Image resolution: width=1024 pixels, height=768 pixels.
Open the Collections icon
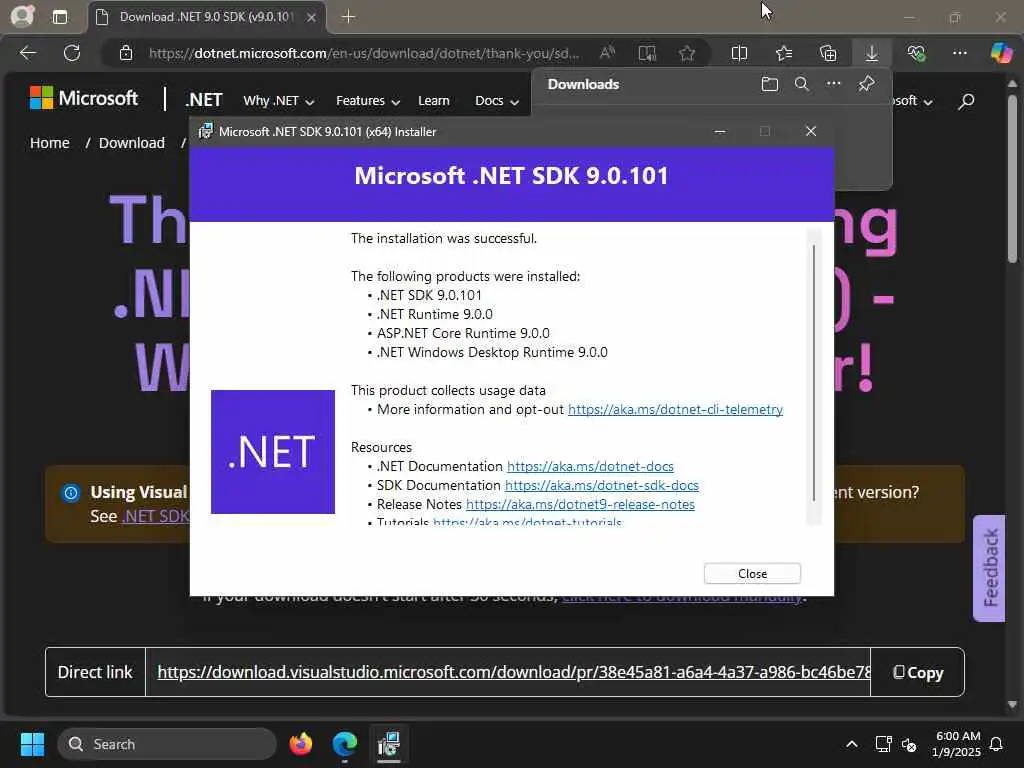(x=827, y=53)
